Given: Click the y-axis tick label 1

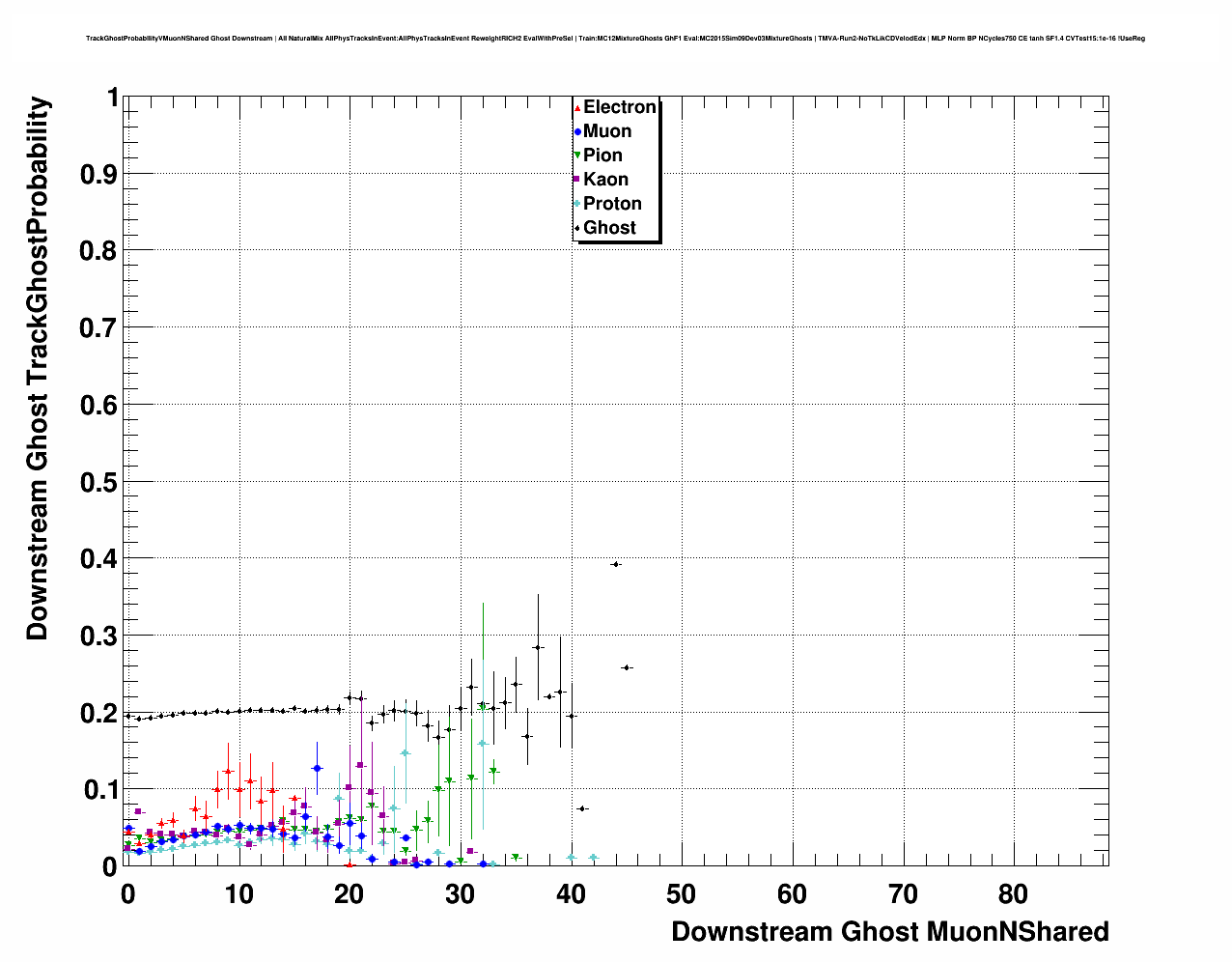Looking at the screenshot, I should pyautogui.click(x=113, y=98).
